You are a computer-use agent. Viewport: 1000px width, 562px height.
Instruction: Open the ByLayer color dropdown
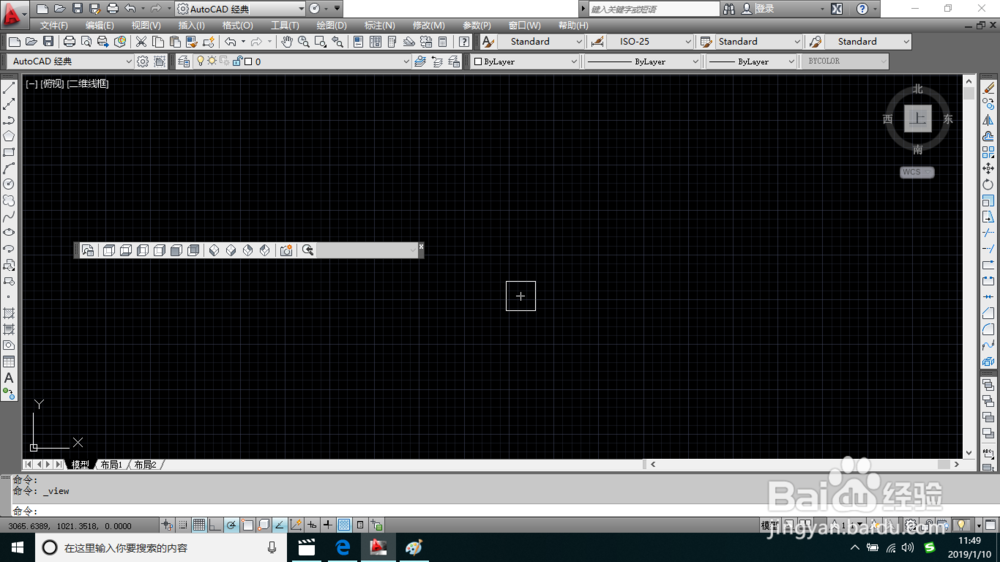[573, 61]
